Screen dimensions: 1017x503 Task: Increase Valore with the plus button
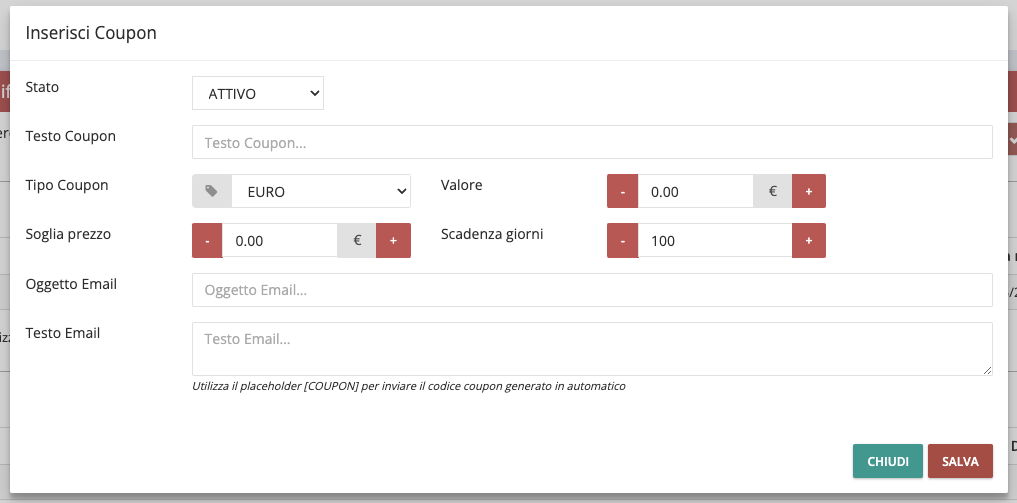click(x=809, y=191)
